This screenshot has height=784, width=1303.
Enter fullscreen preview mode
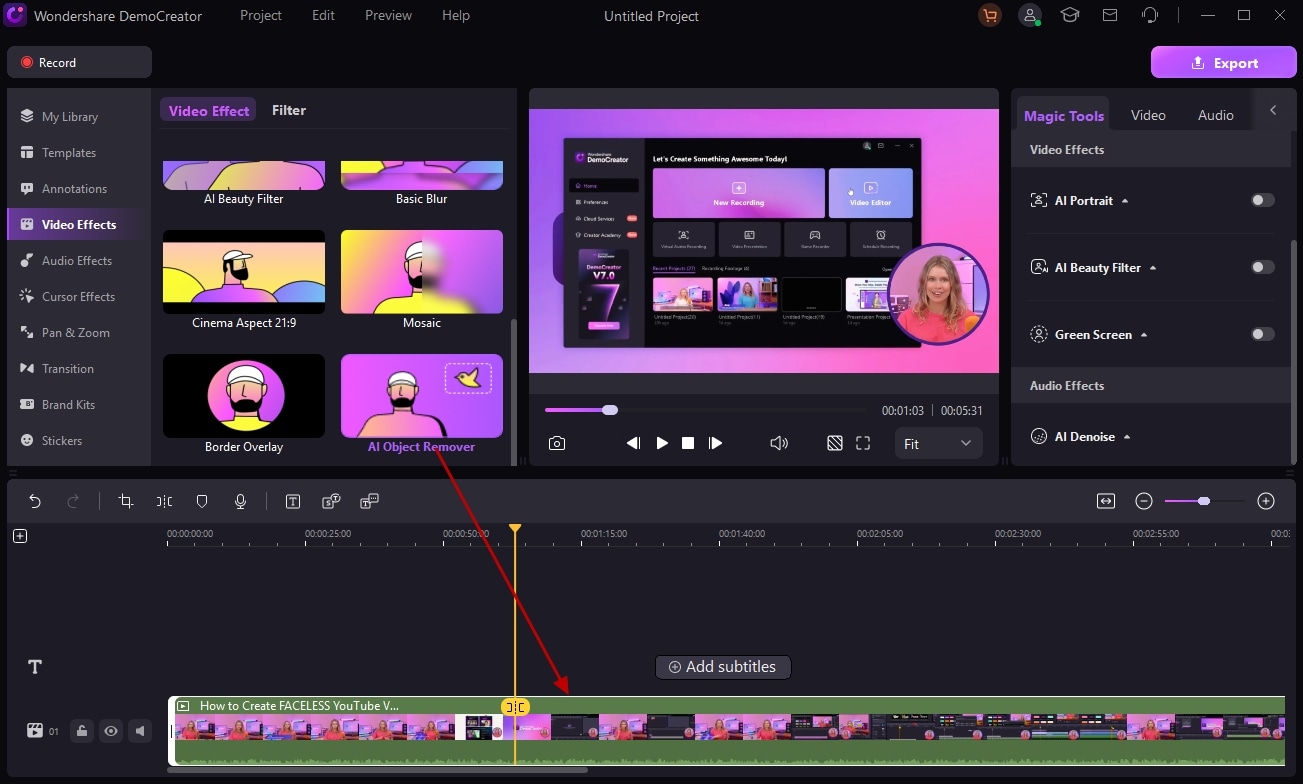(863, 443)
